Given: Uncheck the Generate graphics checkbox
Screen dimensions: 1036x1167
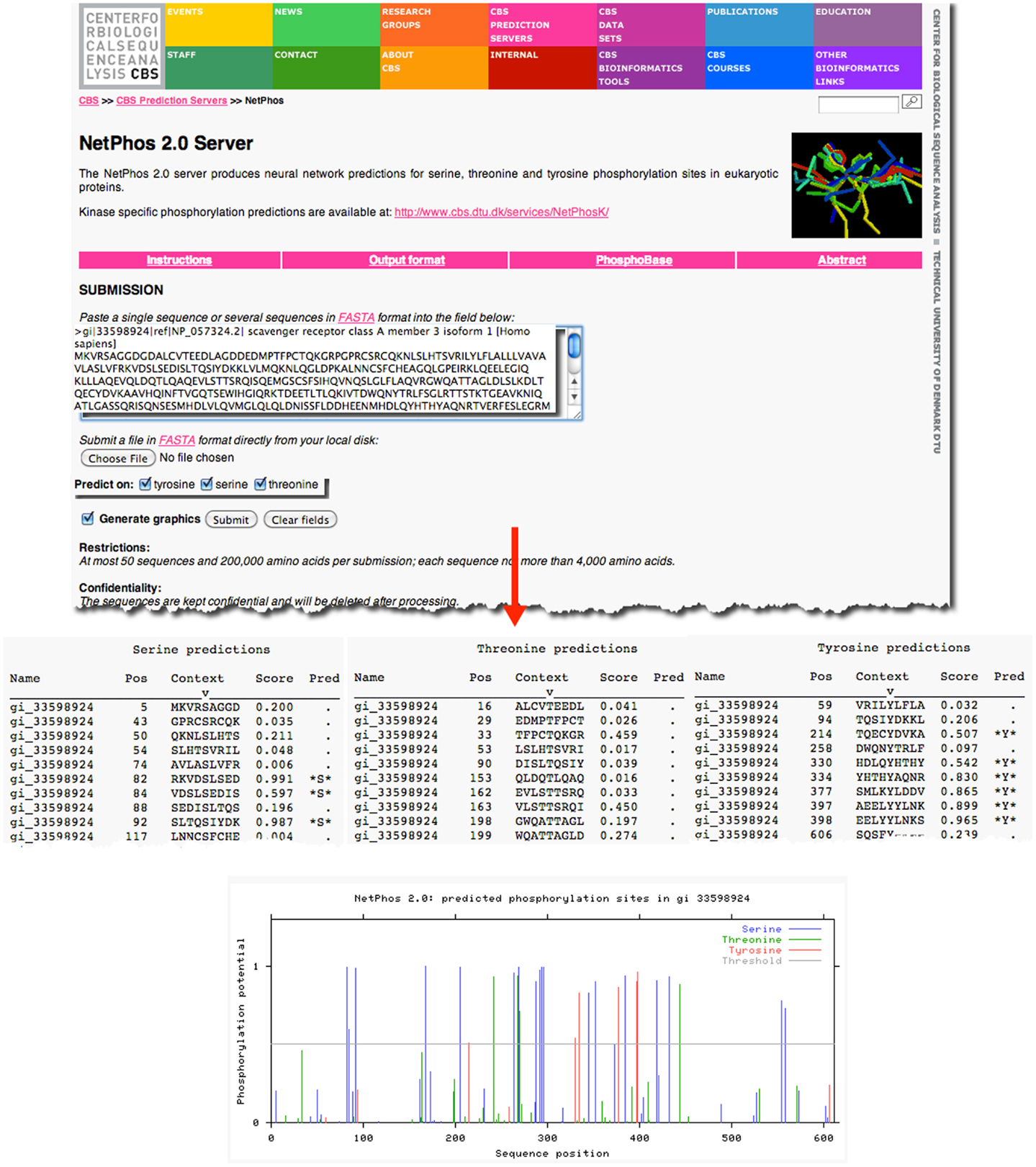Looking at the screenshot, I should coord(88,518).
